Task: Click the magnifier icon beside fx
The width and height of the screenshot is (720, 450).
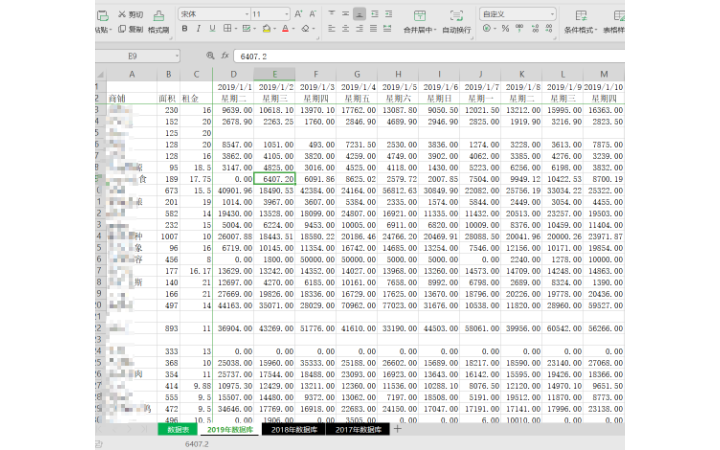Action: [210, 56]
